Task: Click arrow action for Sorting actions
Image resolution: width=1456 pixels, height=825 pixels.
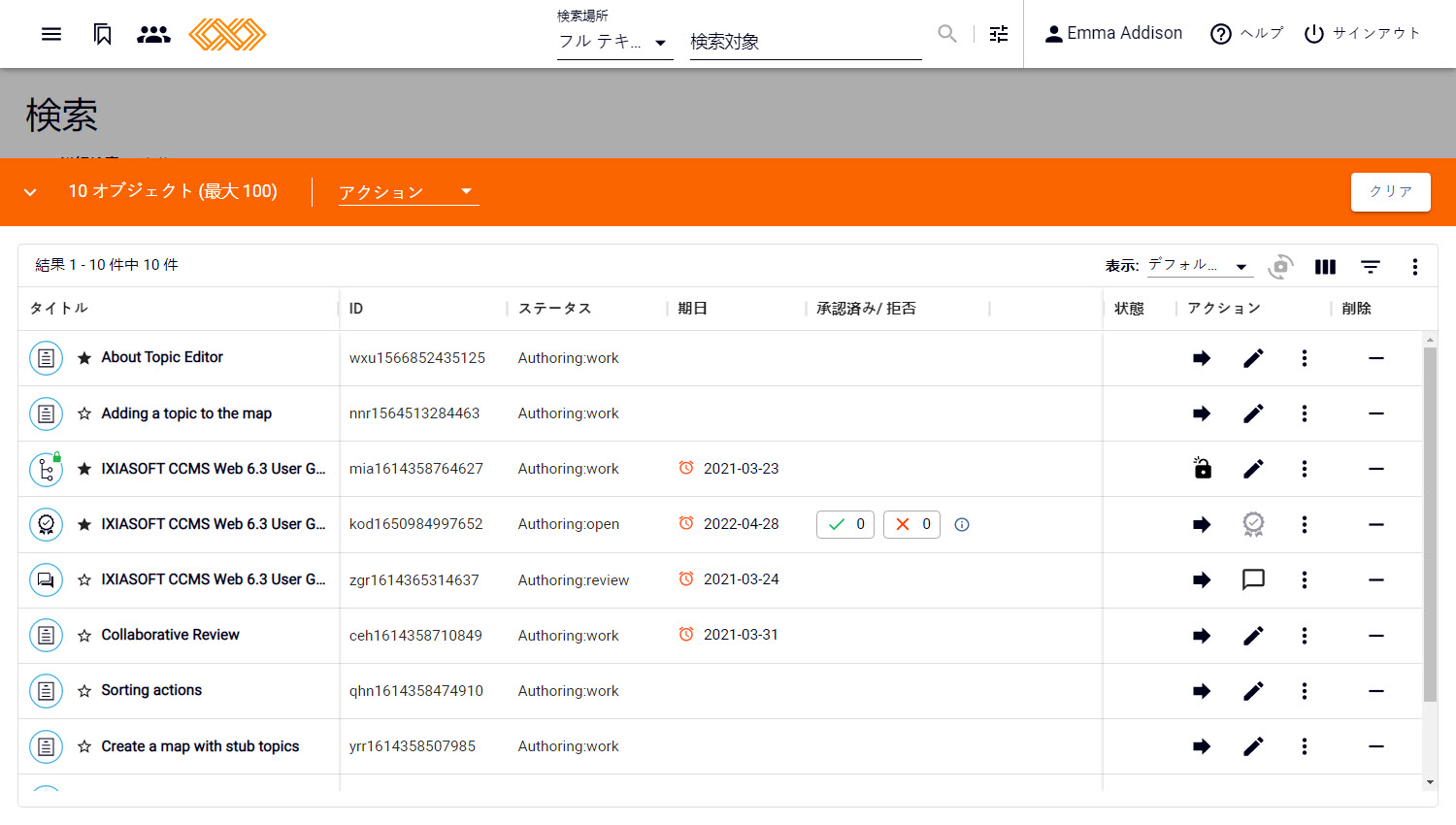Action: click(1202, 691)
